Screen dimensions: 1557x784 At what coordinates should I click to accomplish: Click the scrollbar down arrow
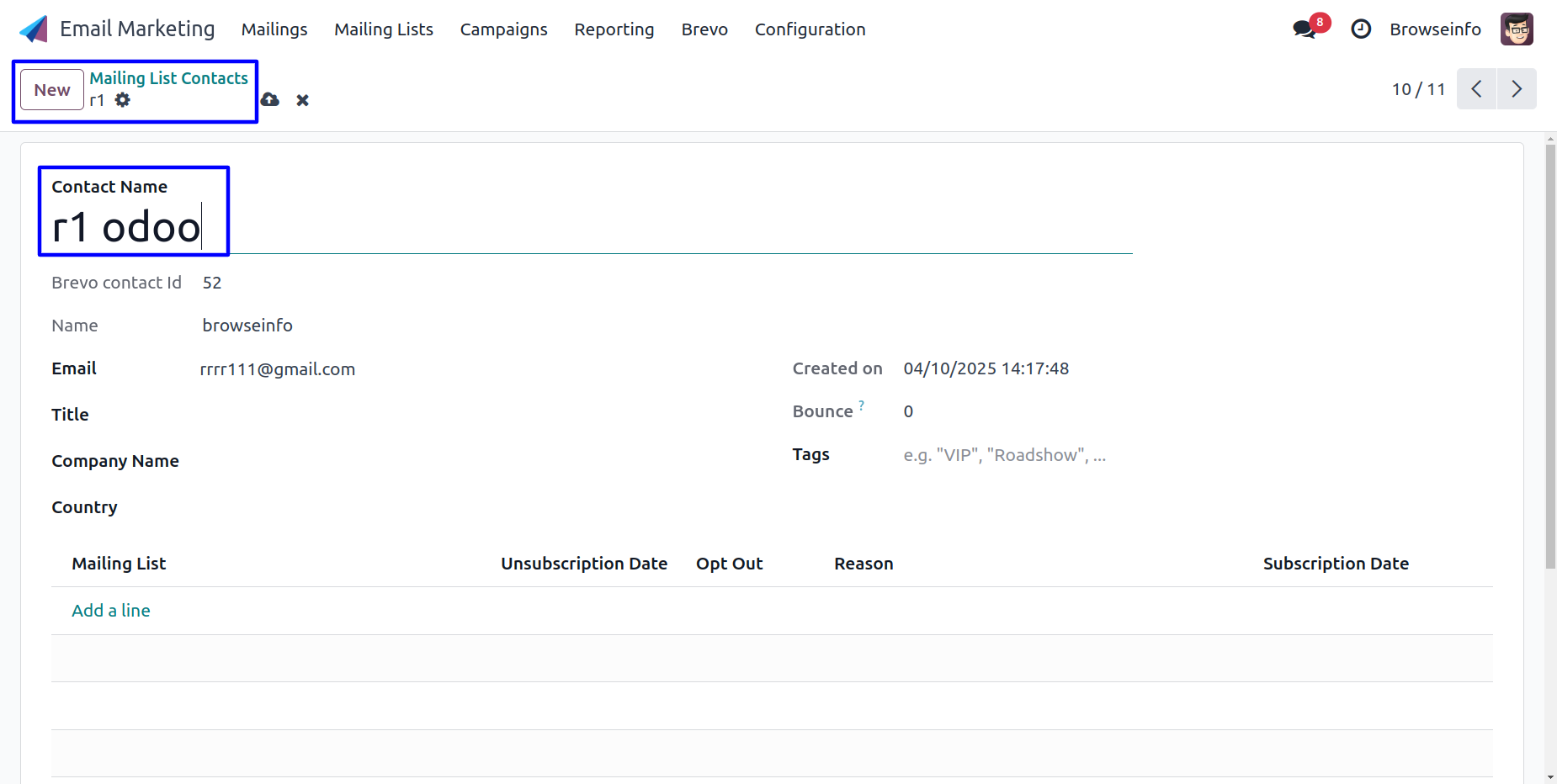click(x=1550, y=777)
